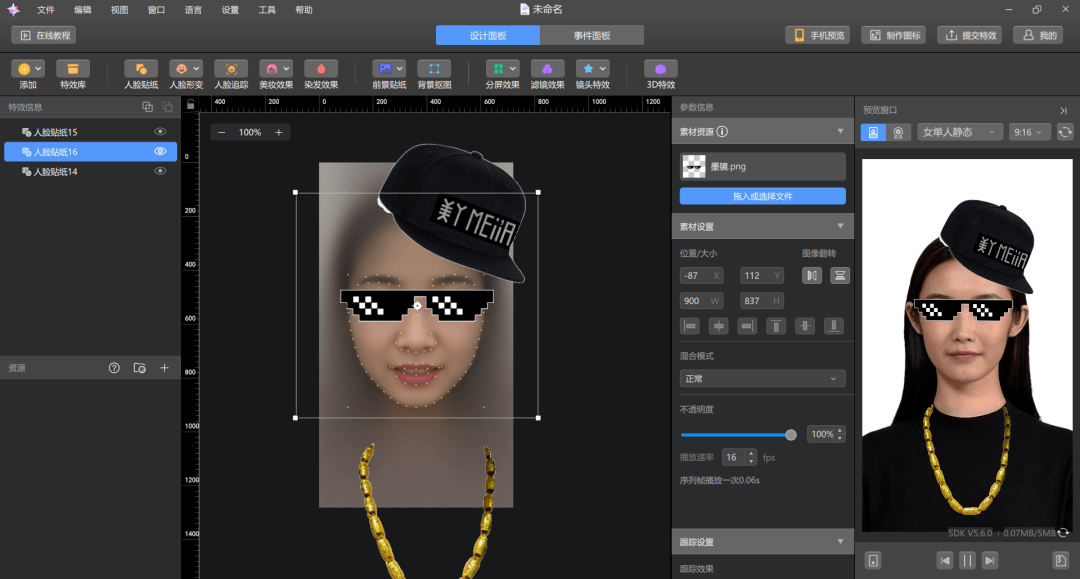The width and height of the screenshot is (1080, 579).
Task: Click the duplicate layer icon in 特效信息 header
Action: point(147,107)
